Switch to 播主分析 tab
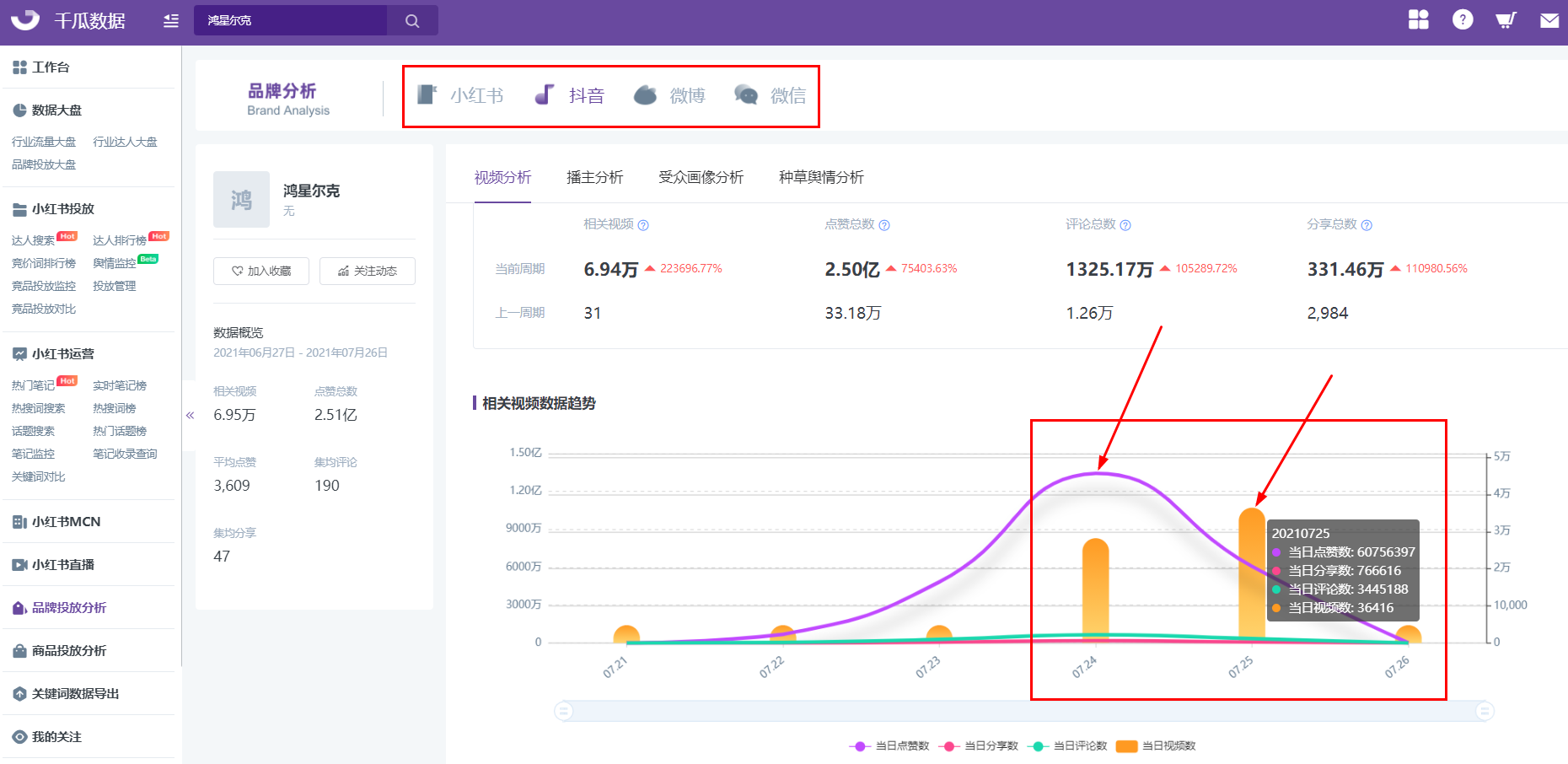This screenshot has width=1568, height=764. (594, 177)
